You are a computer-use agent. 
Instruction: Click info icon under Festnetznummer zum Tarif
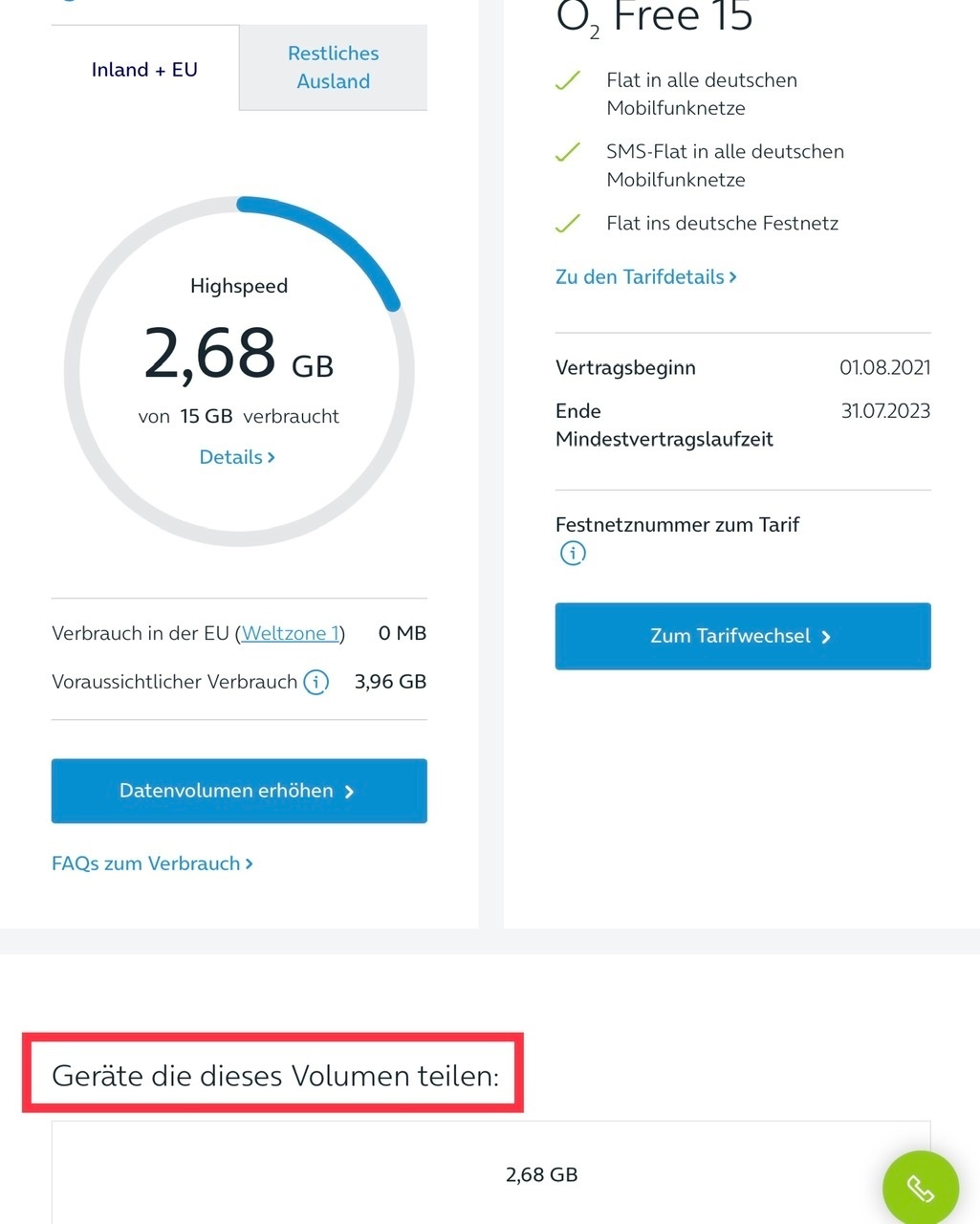[573, 553]
